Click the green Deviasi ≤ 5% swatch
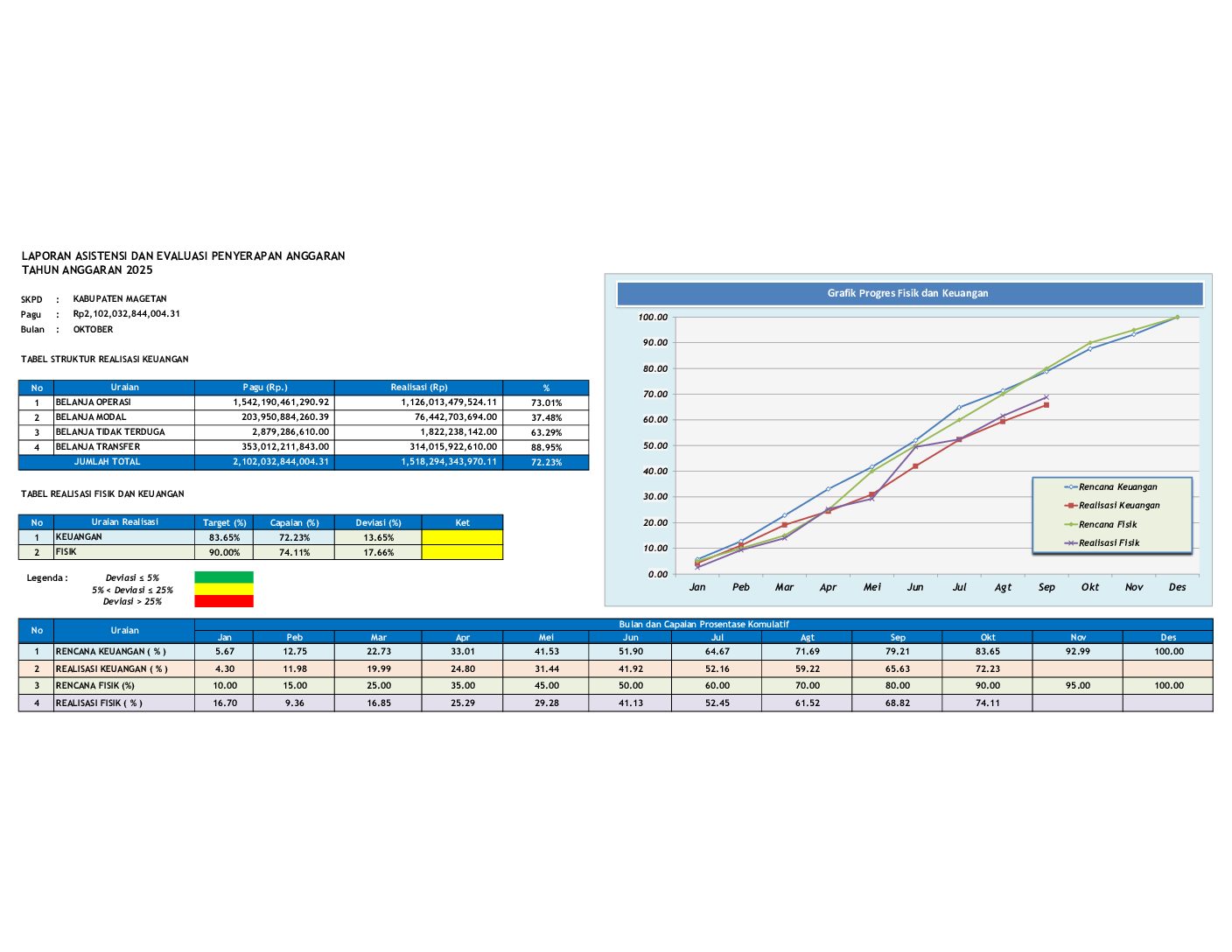Image resolution: width=1232 pixels, height=952 pixels. [223, 577]
